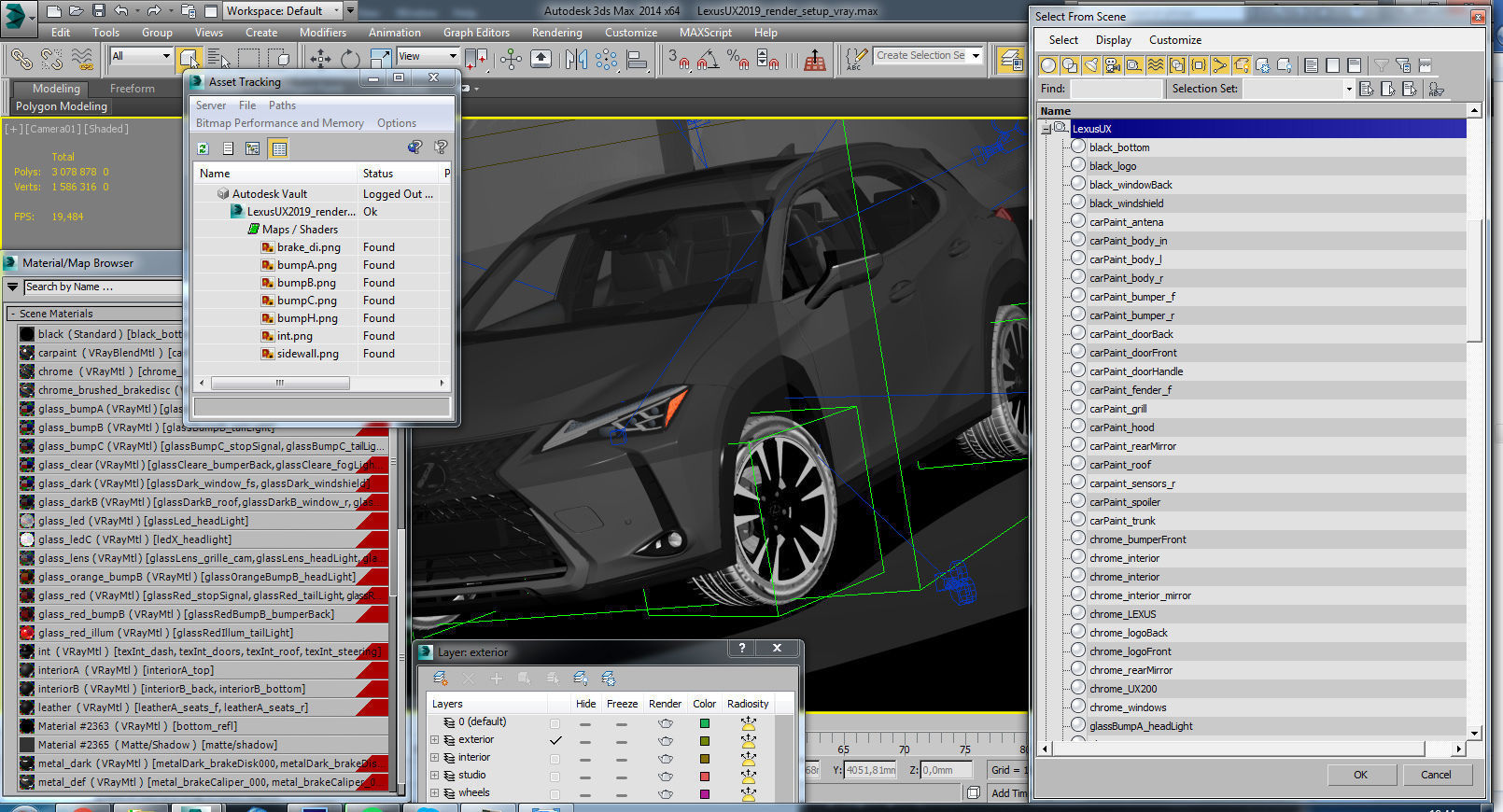1503x812 pixels.
Task: Expand the exterior layer
Action: click(434, 739)
